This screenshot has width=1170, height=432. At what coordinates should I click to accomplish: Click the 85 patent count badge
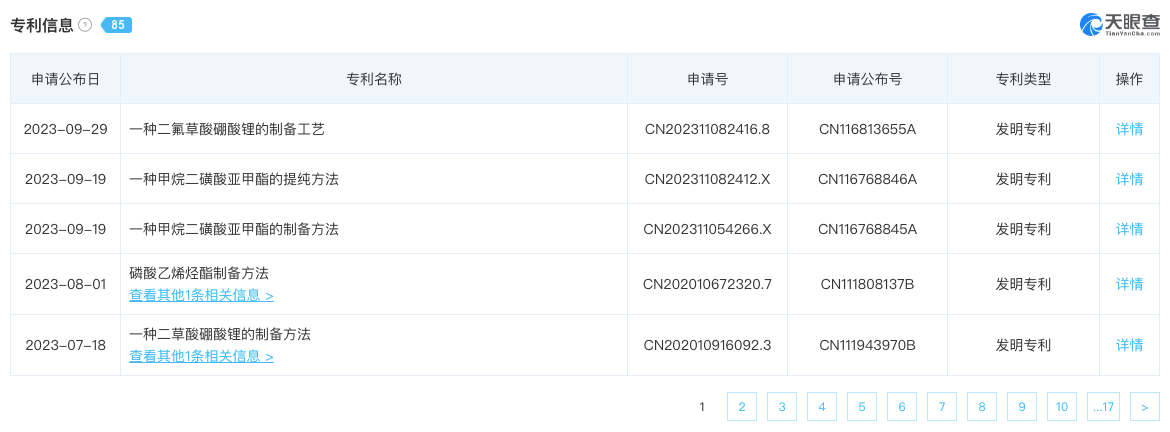click(118, 25)
